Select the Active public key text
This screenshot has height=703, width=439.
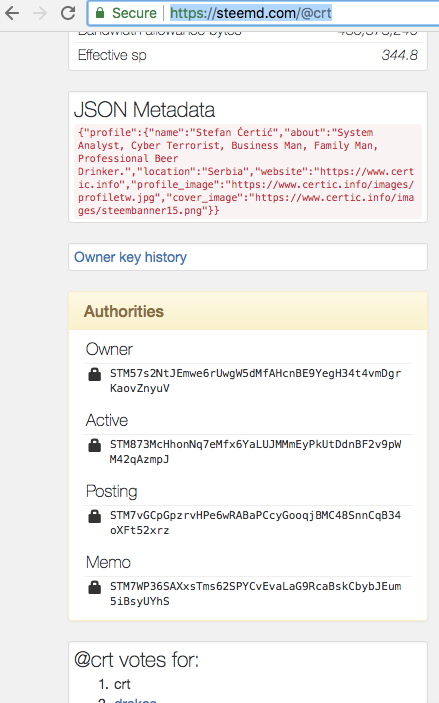[256, 451]
